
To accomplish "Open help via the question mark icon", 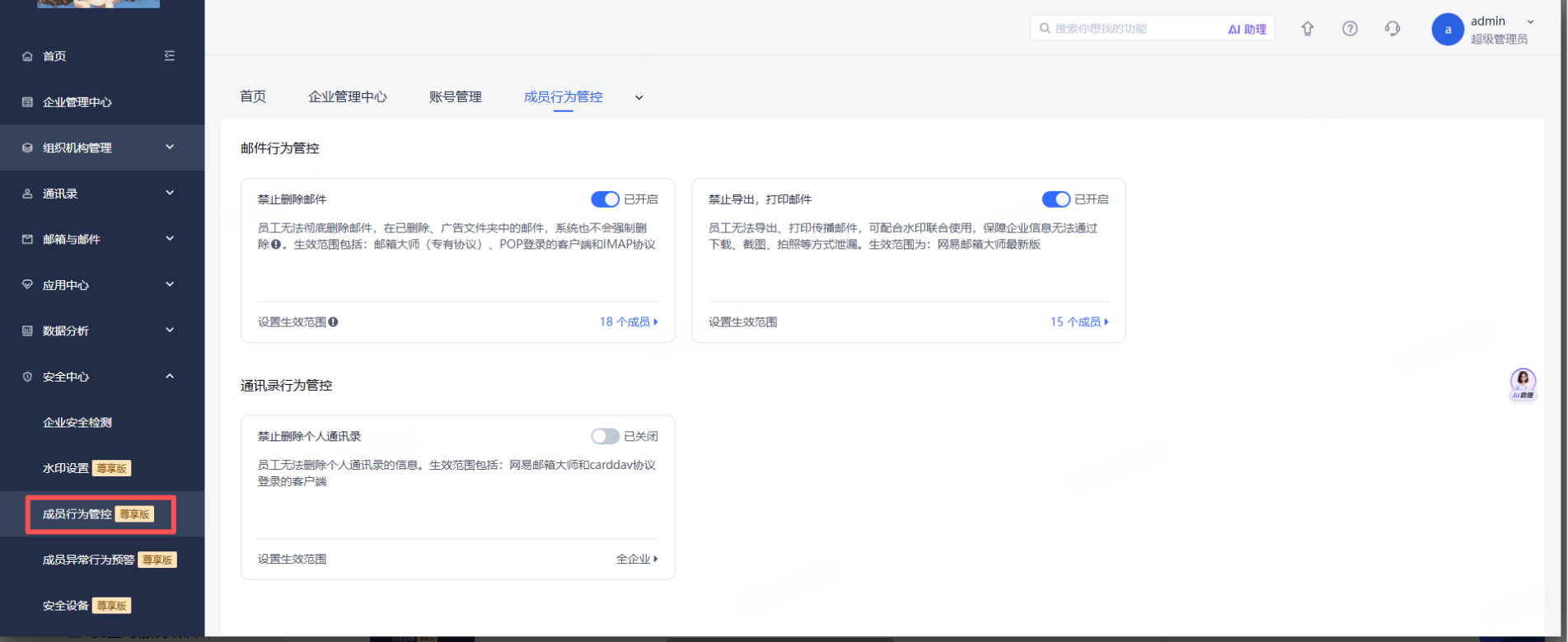I will click(x=1350, y=29).
